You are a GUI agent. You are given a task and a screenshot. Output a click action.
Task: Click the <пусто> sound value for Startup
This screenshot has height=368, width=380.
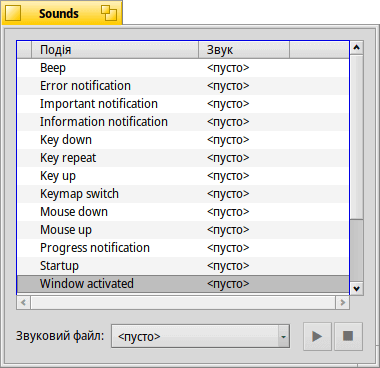click(x=228, y=266)
